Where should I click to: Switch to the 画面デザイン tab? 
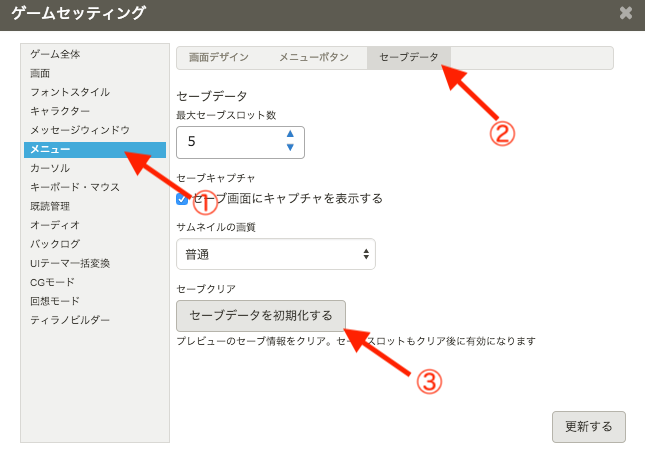coord(218,57)
